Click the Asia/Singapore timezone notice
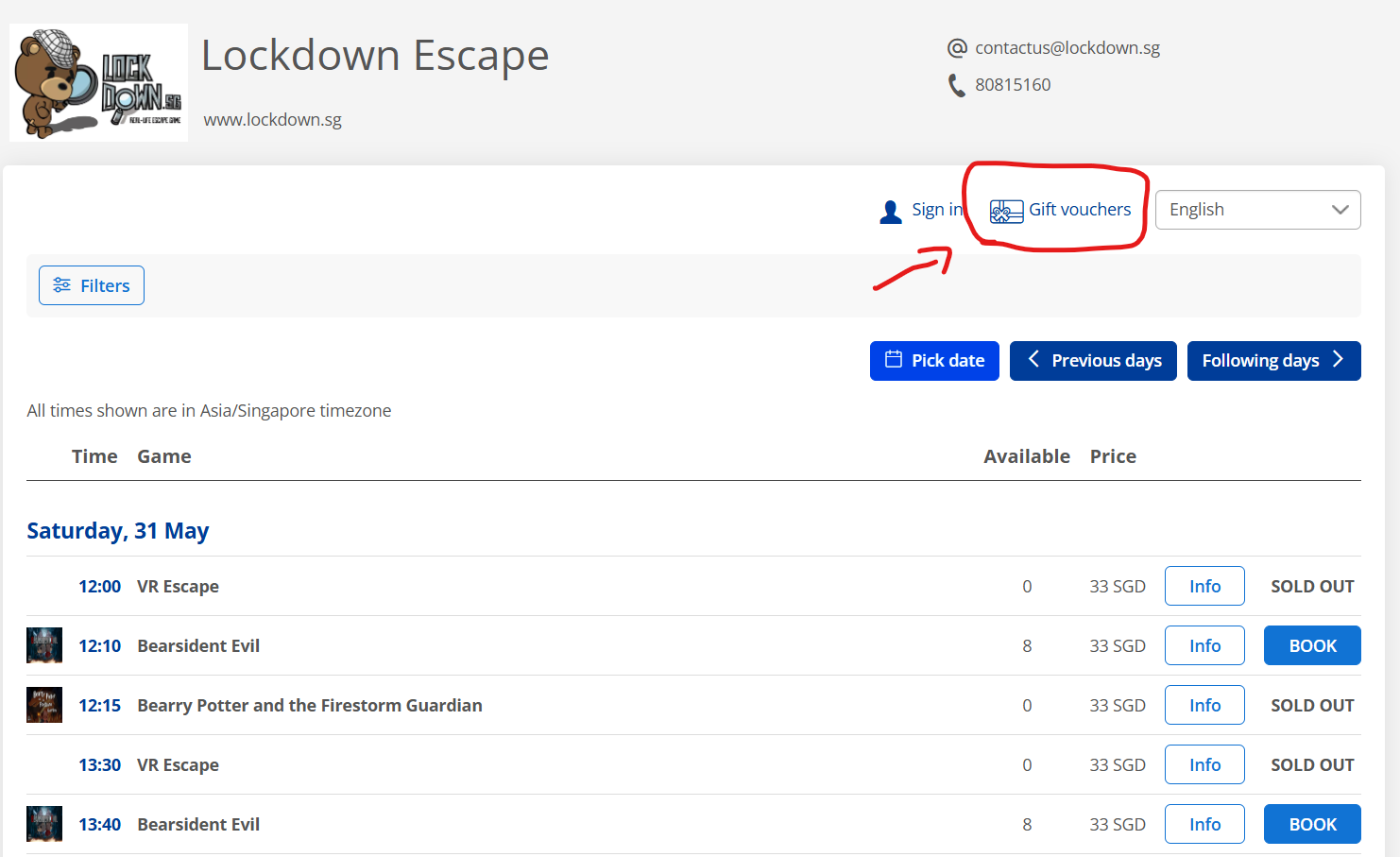The height and width of the screenshot is (857, 1400). point(209,411)
